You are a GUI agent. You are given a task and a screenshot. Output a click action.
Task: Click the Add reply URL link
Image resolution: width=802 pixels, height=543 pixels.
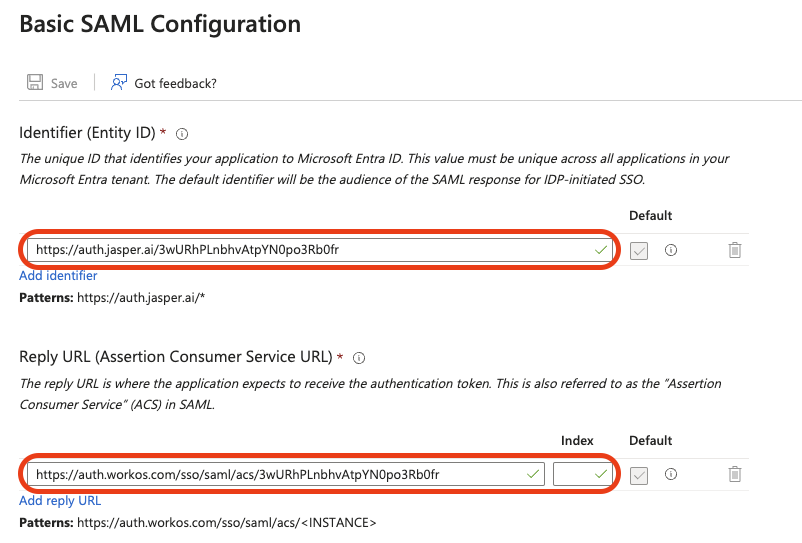(x=60, y=500)
